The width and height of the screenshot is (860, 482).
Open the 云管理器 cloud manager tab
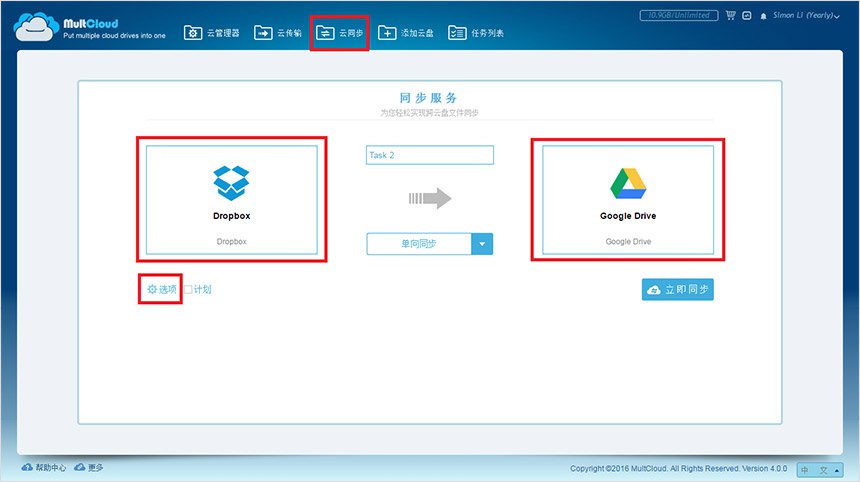point(212,33)
